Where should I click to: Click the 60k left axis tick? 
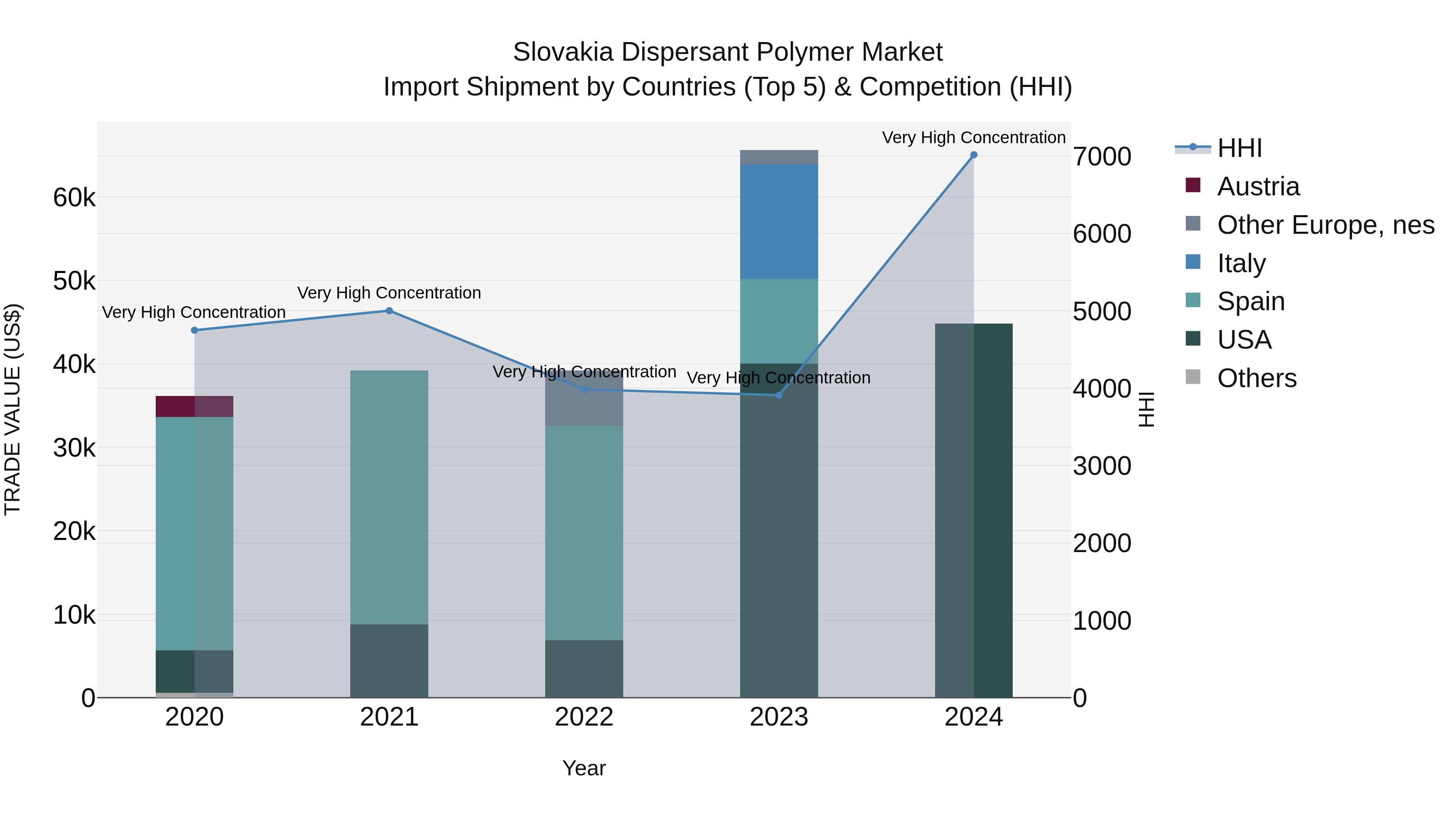[74, 198]
